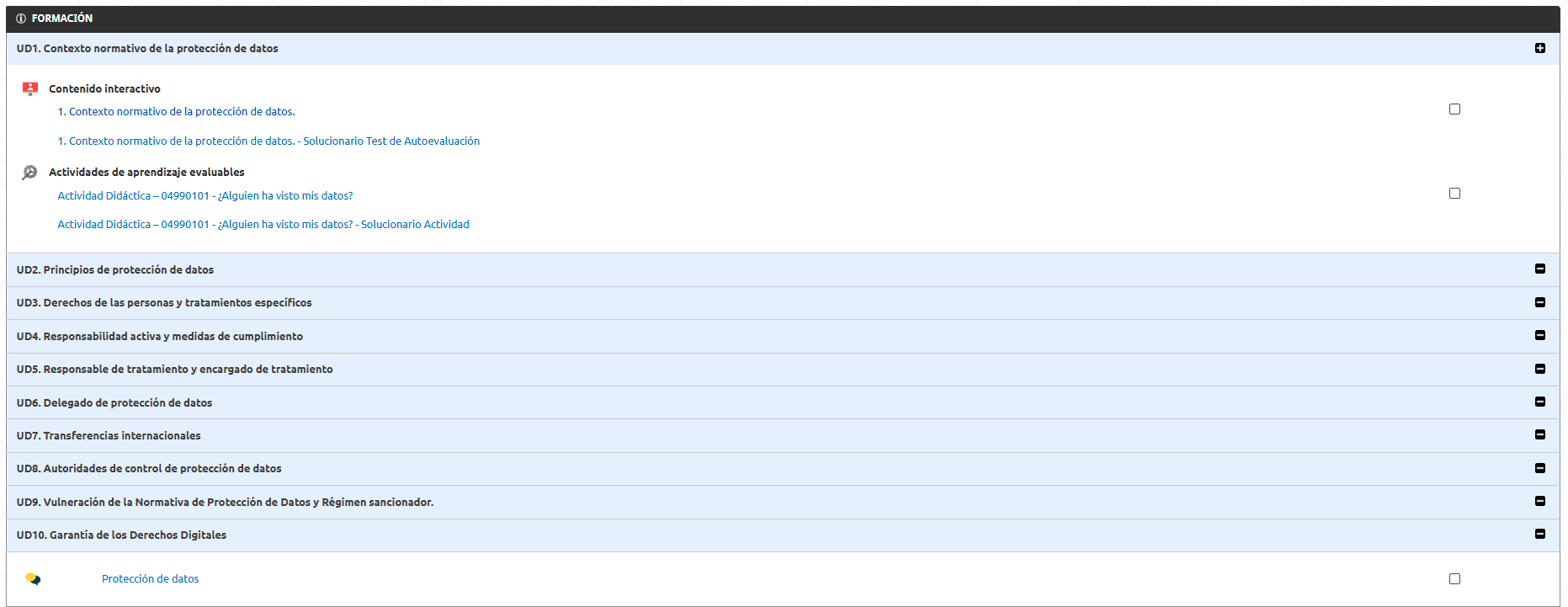The height and width of the screenshot is (607, 1568).
Task: Check completion box for Contexto normativo content
Action: (1454, 109)
